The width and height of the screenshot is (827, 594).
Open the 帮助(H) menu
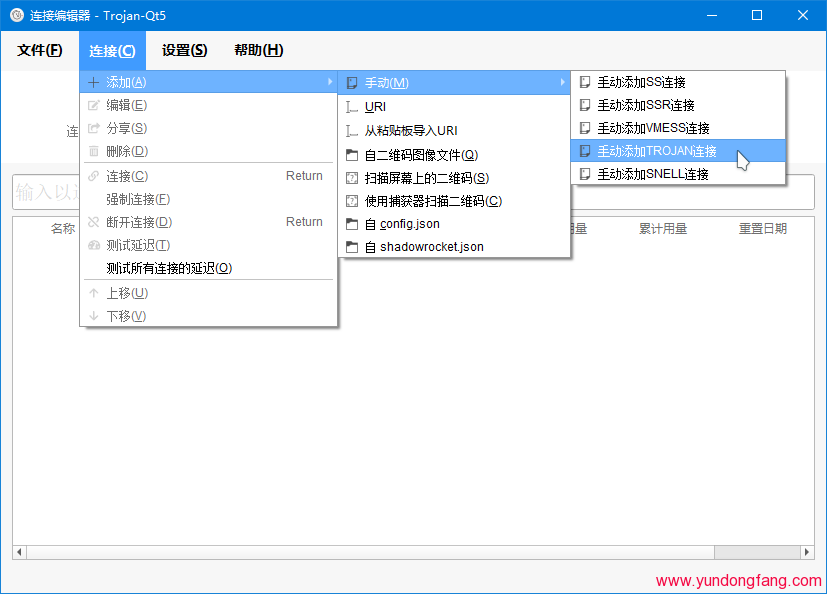[258, 50]
